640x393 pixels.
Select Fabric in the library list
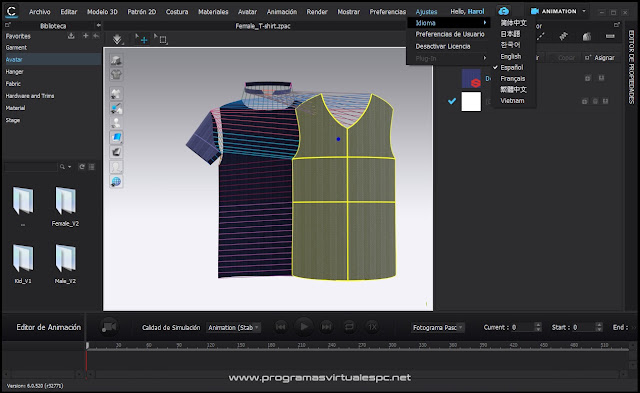(x=13, y=84)
